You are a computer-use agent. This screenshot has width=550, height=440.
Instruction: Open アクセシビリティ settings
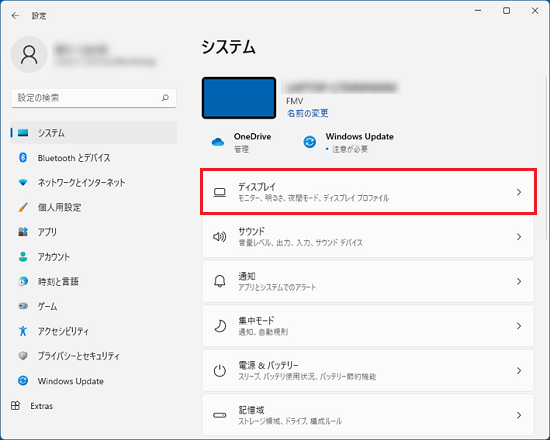point(94,331)
